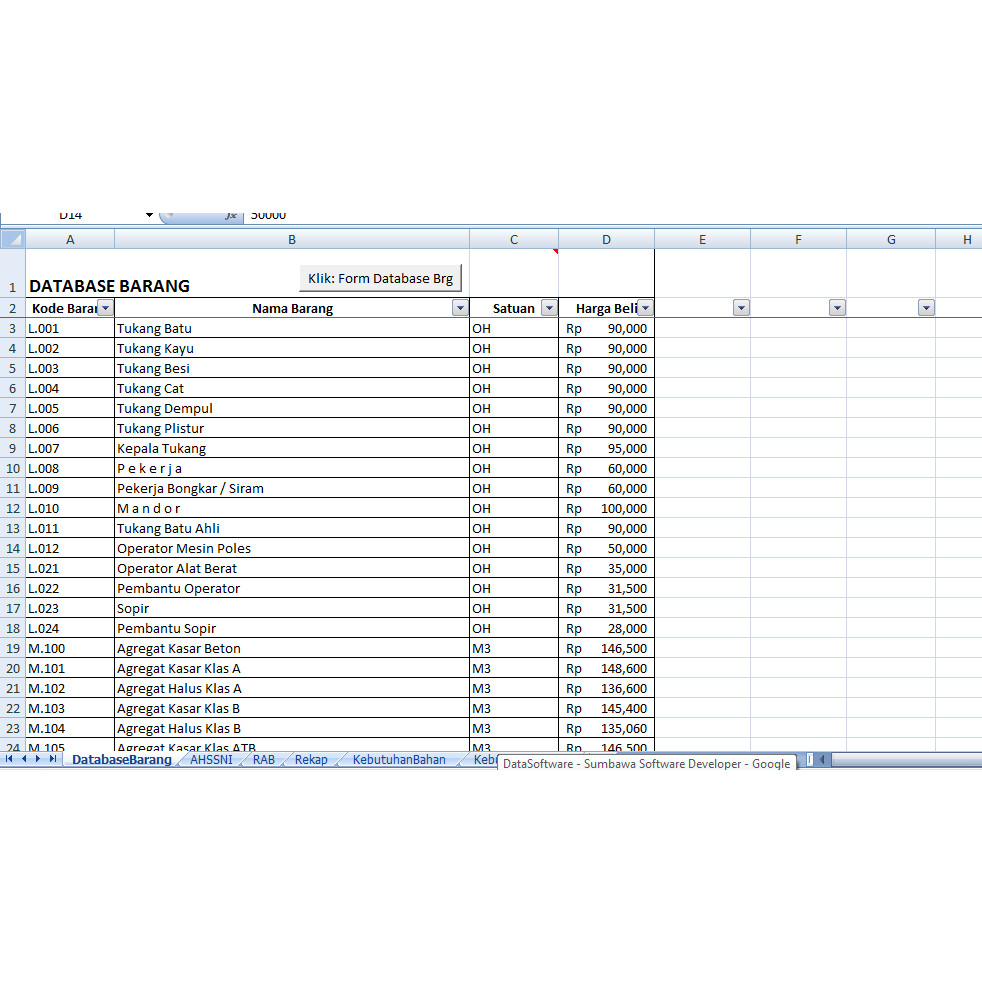This screenshot has width=982, height=982.
Task: Open the Satuan filter dropdown
Action: (549, 308)
